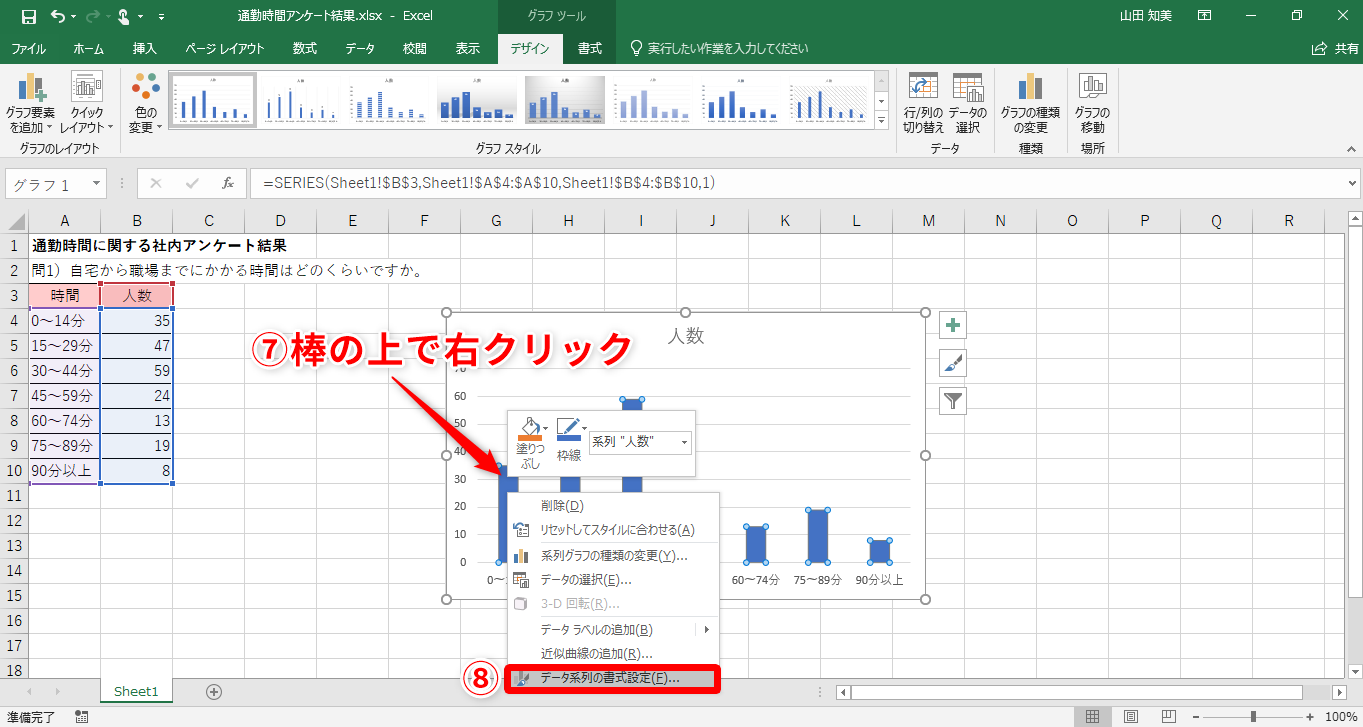The height and width of the screenshot is (727, 1363).
Task: Click the 100% zoom level
Action: [1340, 716]
